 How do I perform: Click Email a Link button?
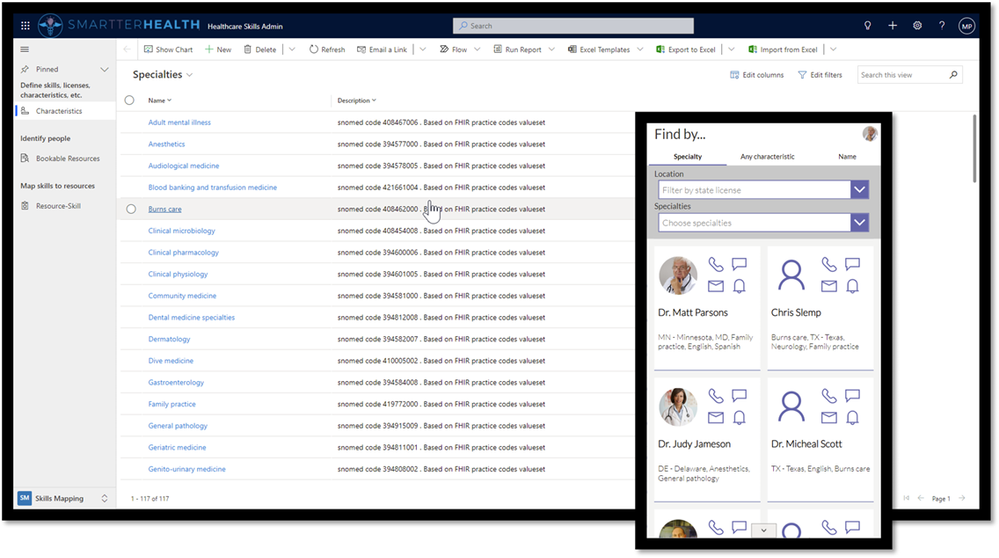pyautogui.click(x=382, y=49)
